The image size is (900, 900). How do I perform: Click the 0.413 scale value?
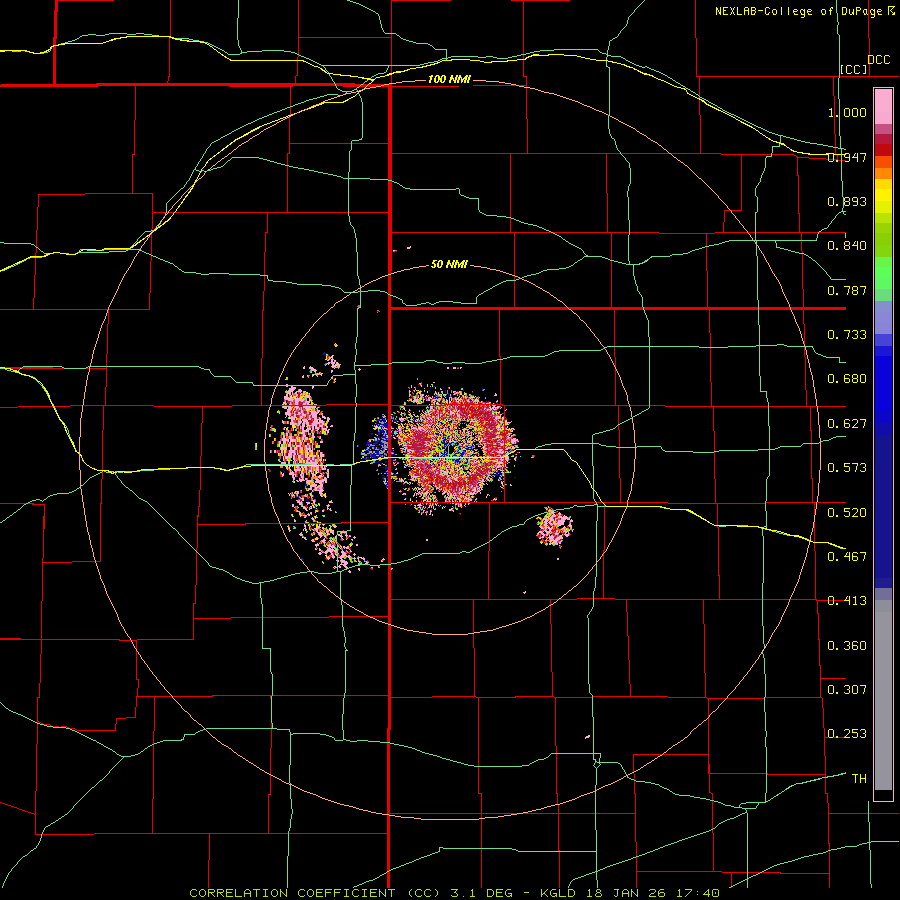[x=847, y=601]
